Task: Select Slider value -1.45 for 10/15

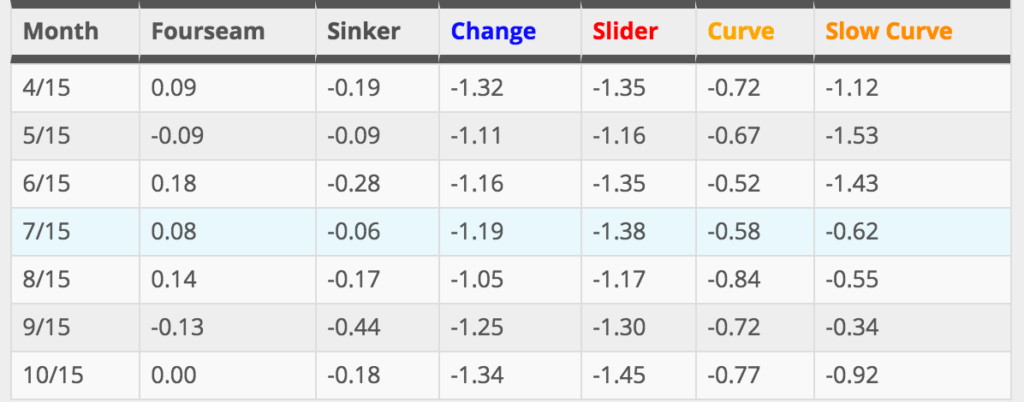Action: tap(618, 376)
